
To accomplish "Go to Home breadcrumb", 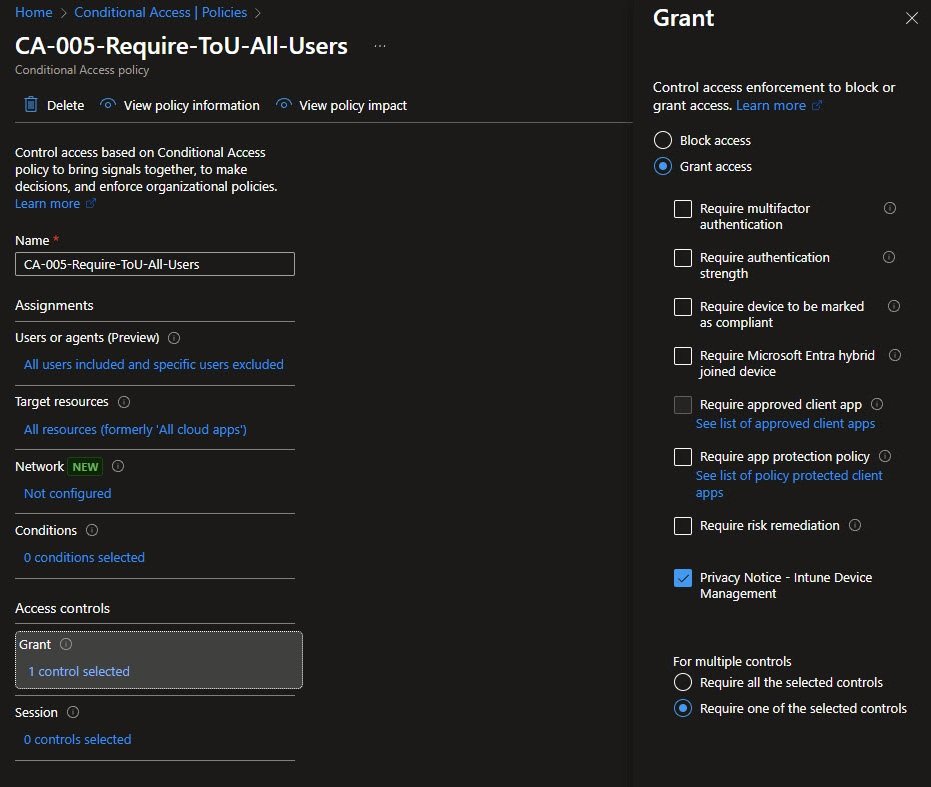I will [33, 13].
